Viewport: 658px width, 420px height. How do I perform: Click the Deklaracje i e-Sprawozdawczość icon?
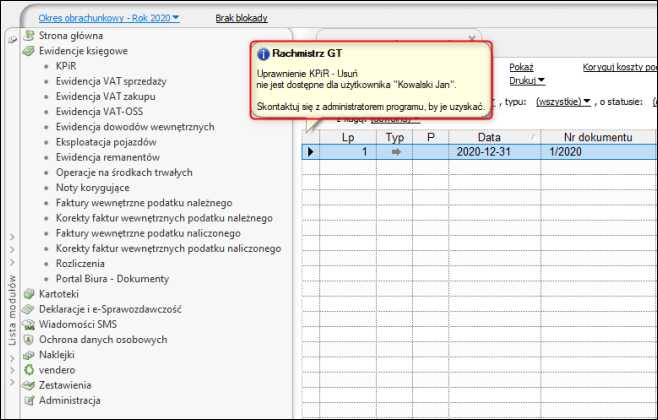click(29, 309)
